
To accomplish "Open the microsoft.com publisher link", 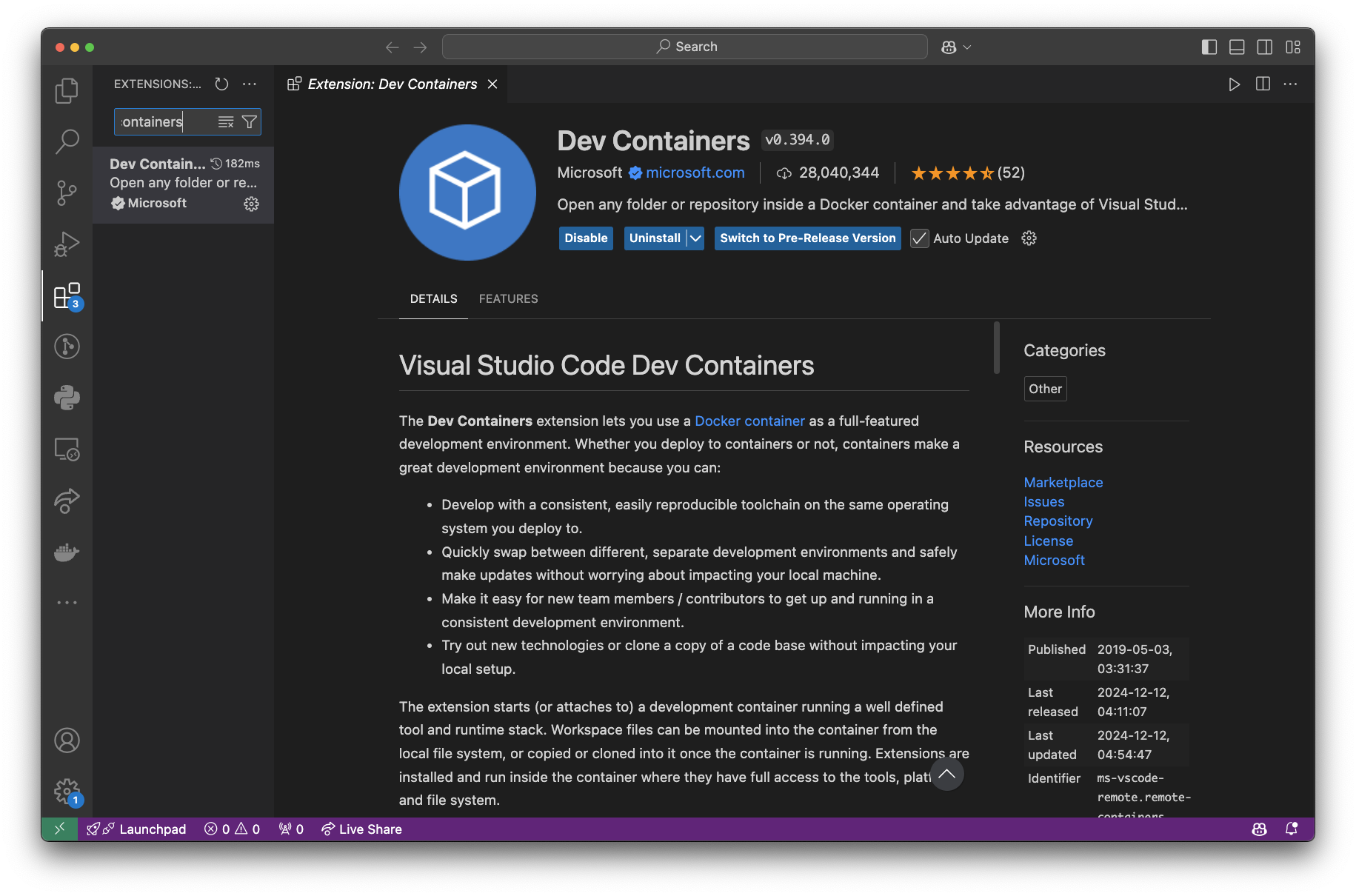I will pyautogui.click(x=695, y=173).
